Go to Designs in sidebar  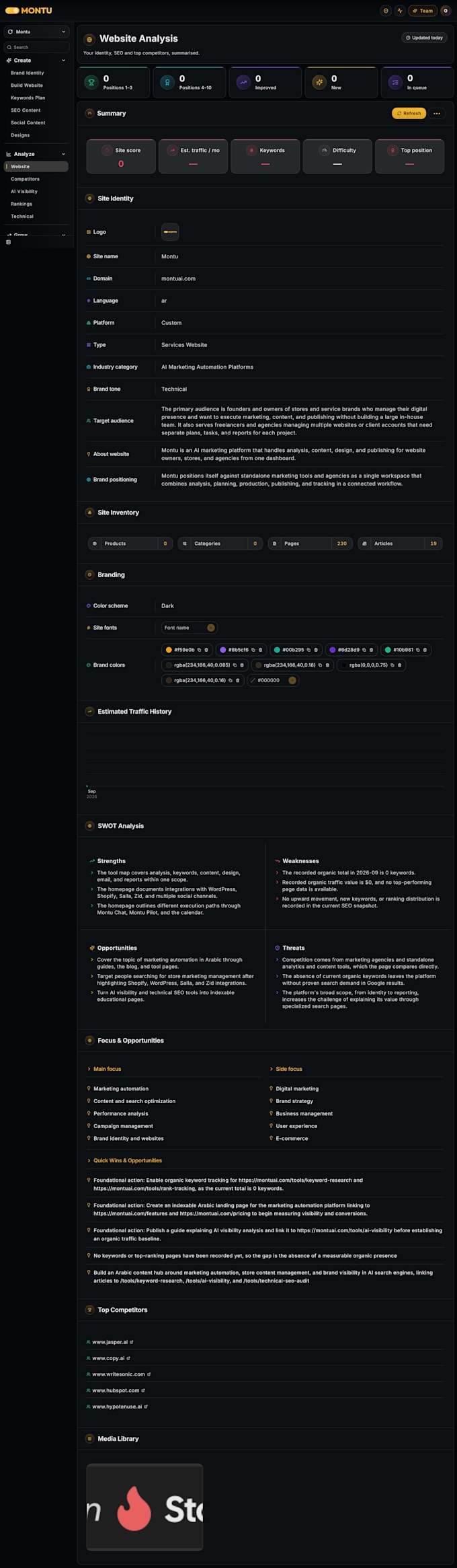pyautogui.click(x=20, y=135)
